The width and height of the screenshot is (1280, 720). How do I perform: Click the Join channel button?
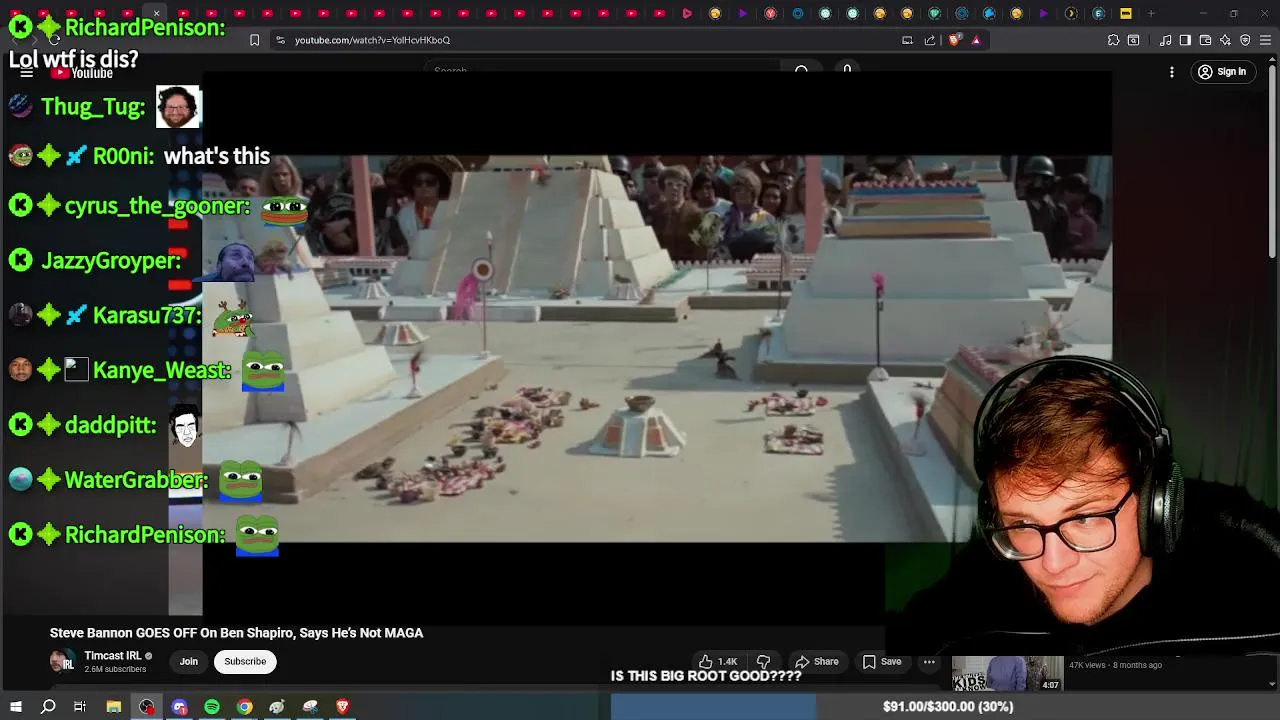pyautogui.click(x=188, y=661)
